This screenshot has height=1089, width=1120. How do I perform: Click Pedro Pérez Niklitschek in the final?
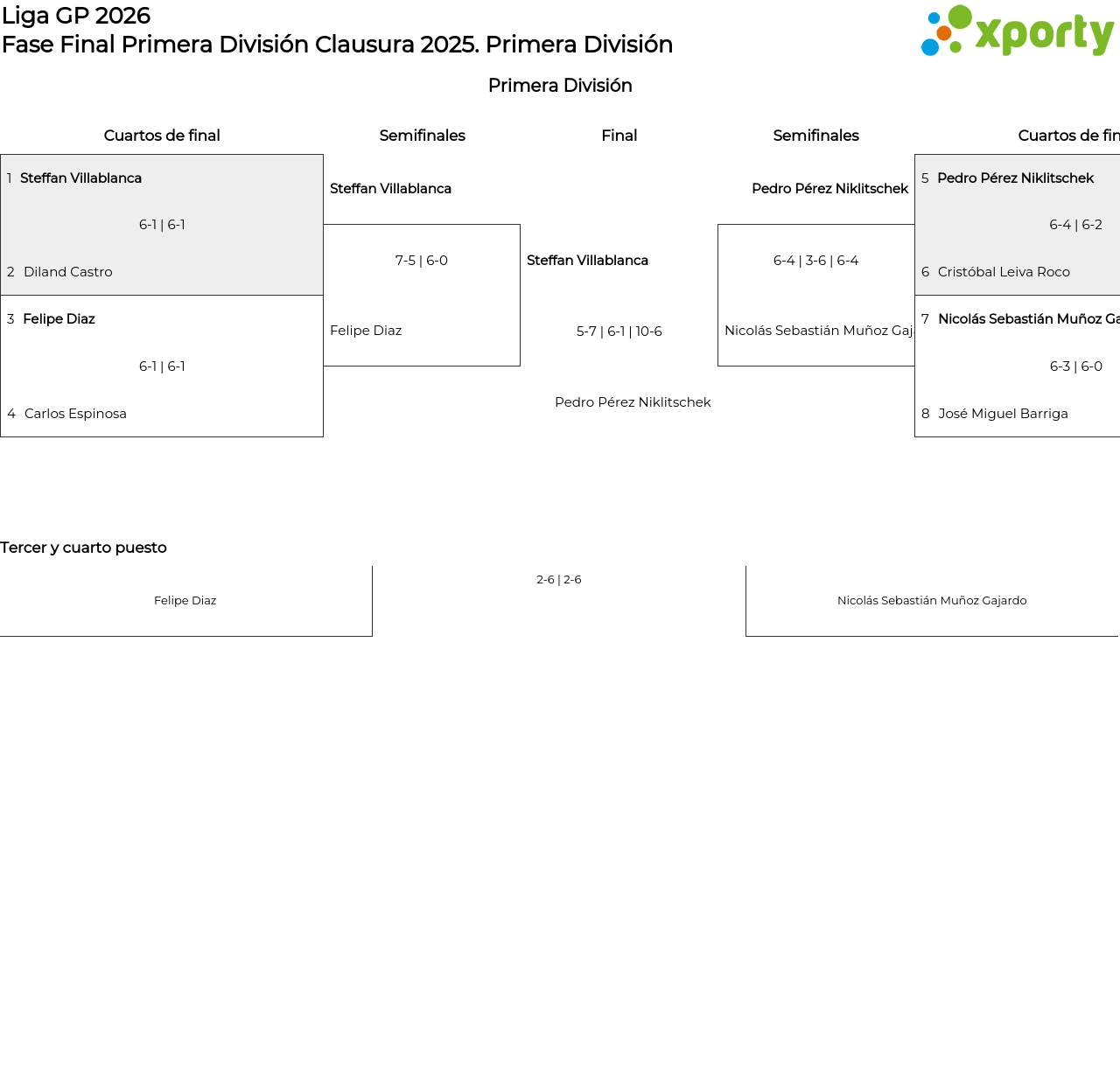pyautogui.click(x=633, y=402)
